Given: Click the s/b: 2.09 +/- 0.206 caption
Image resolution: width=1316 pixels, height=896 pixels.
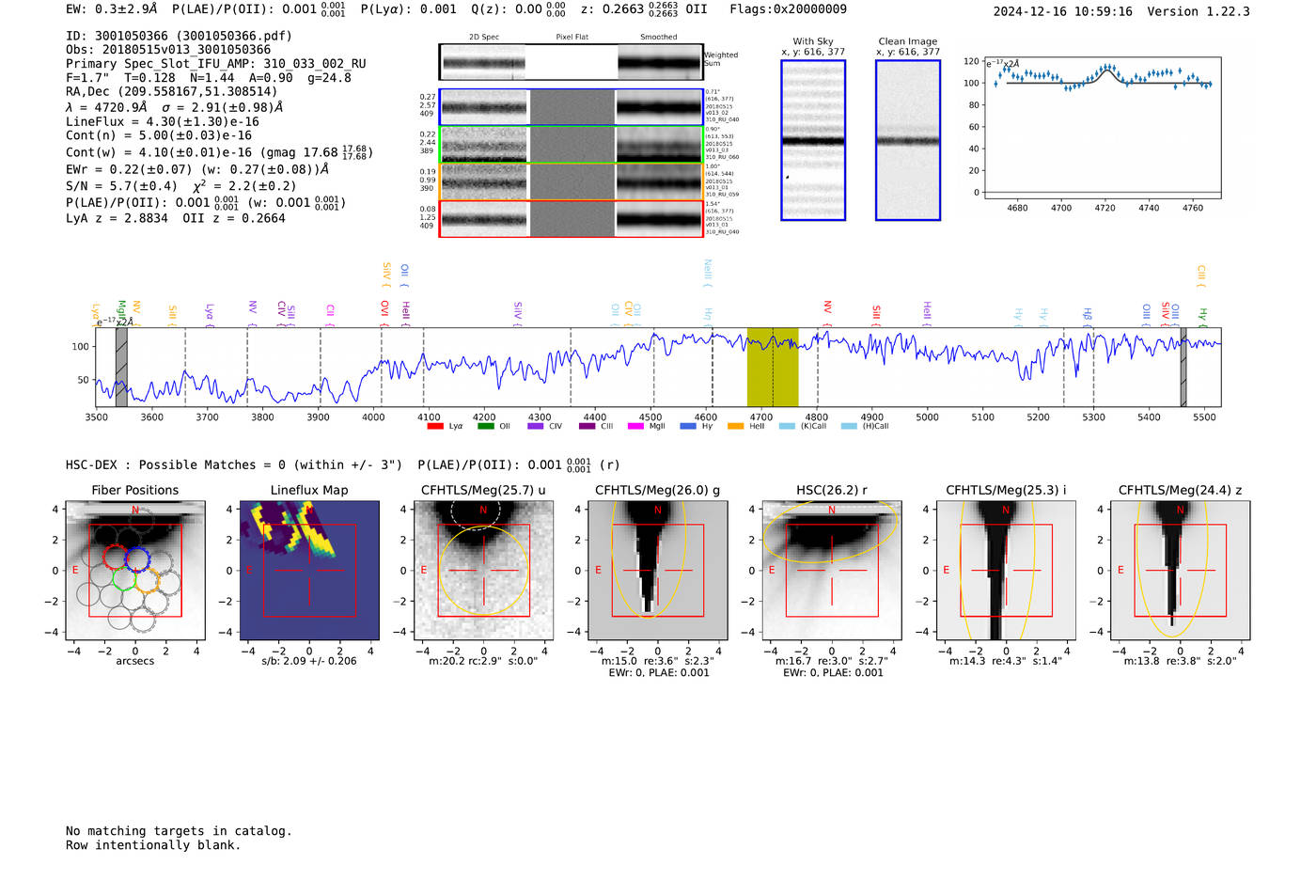Looking at the screenshot, I should (309, 661).
